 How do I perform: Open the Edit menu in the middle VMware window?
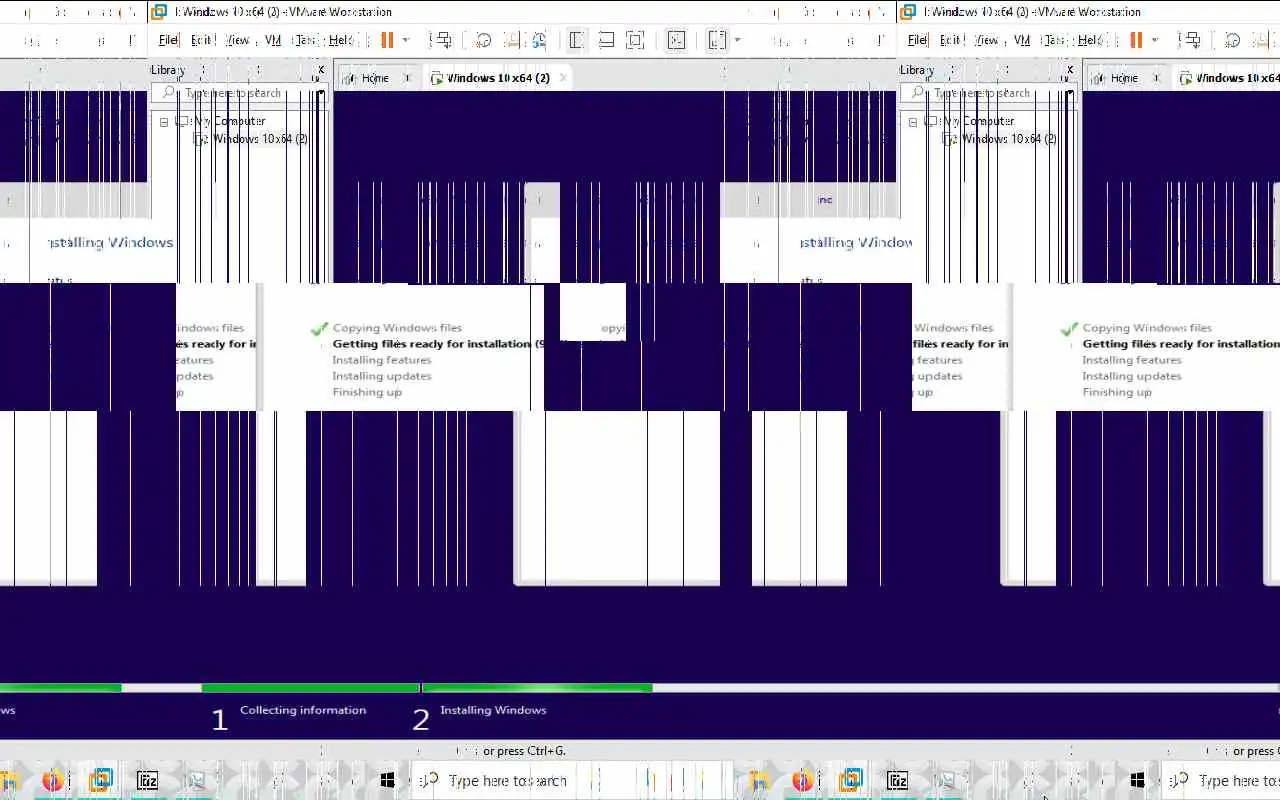pos(202,40)
